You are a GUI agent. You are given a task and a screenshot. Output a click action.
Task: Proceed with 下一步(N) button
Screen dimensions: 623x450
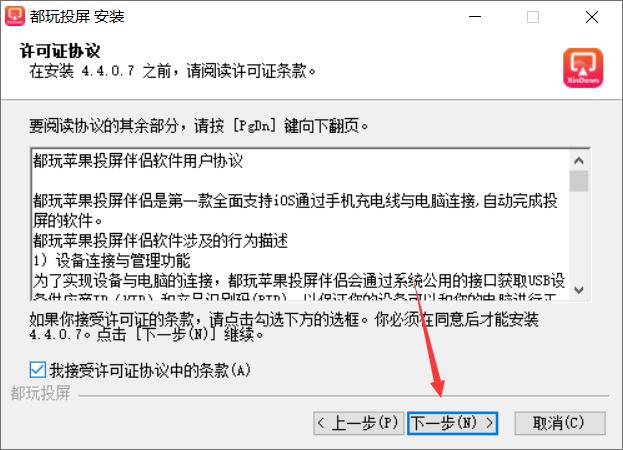(453, 423)
